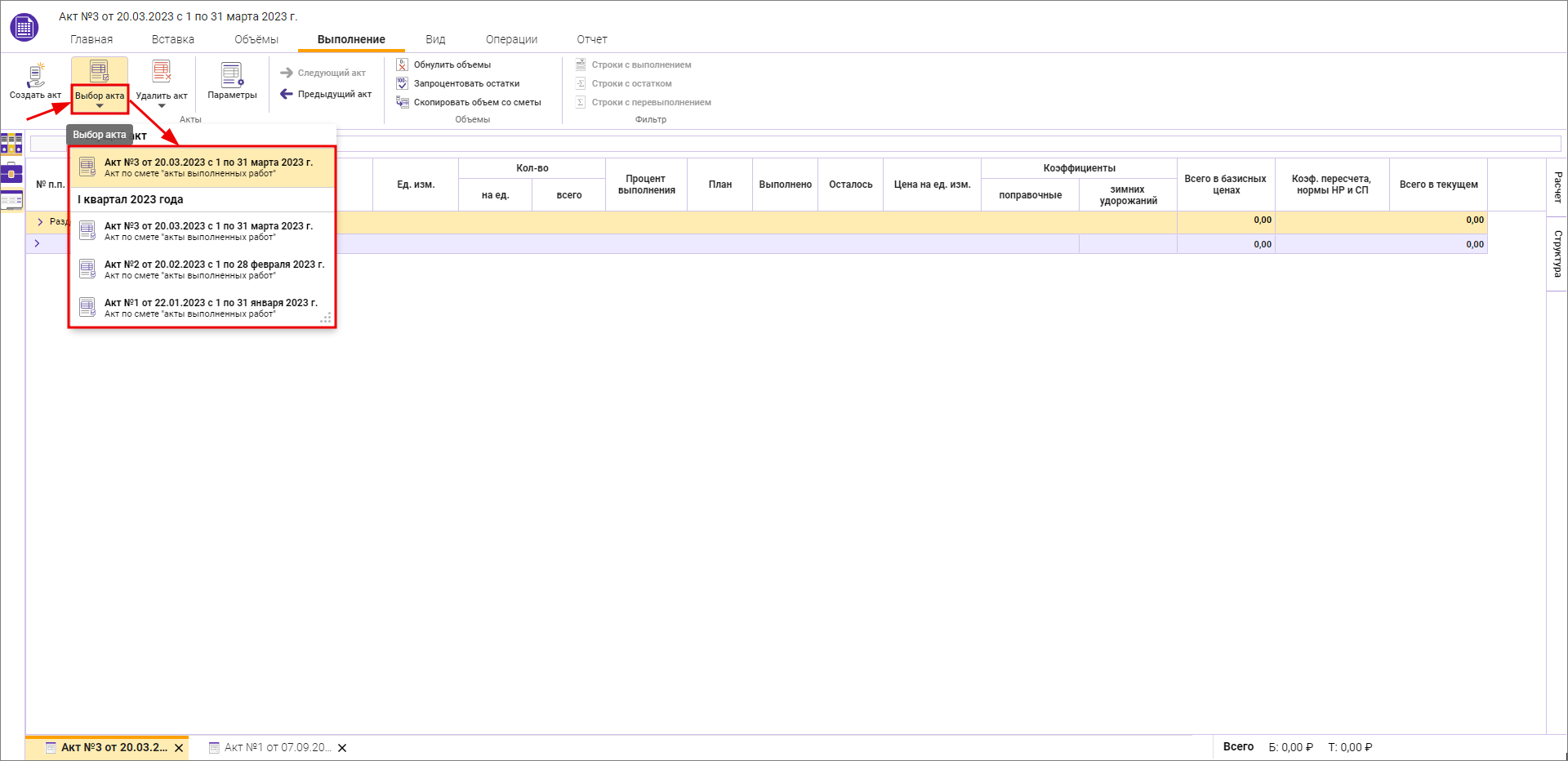Screen dimensions: 1568x761
Task: Click the Удалить акт icon
Action: click(161, 73)
